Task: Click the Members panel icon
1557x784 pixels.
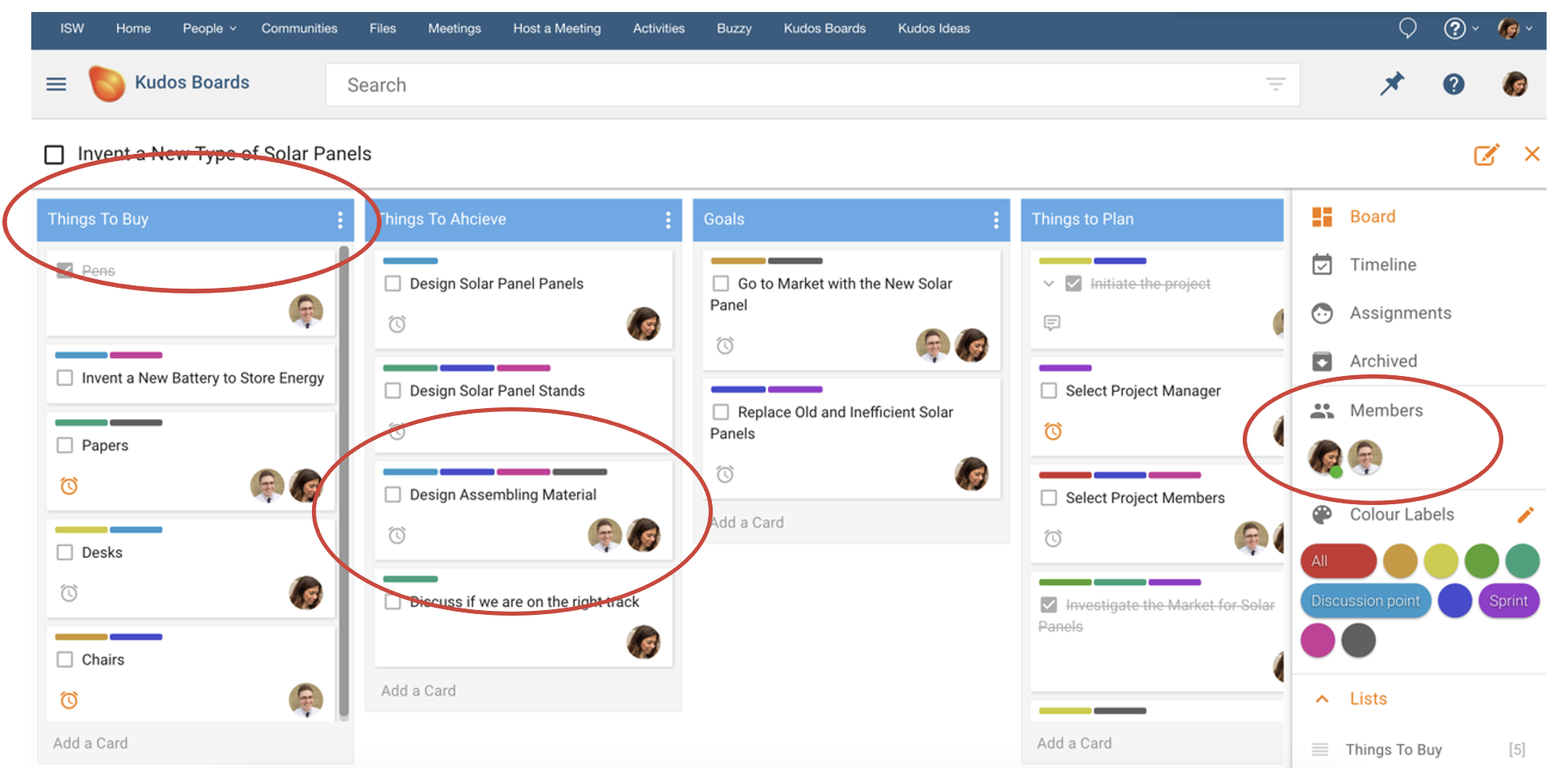Action: [1322, 410]
